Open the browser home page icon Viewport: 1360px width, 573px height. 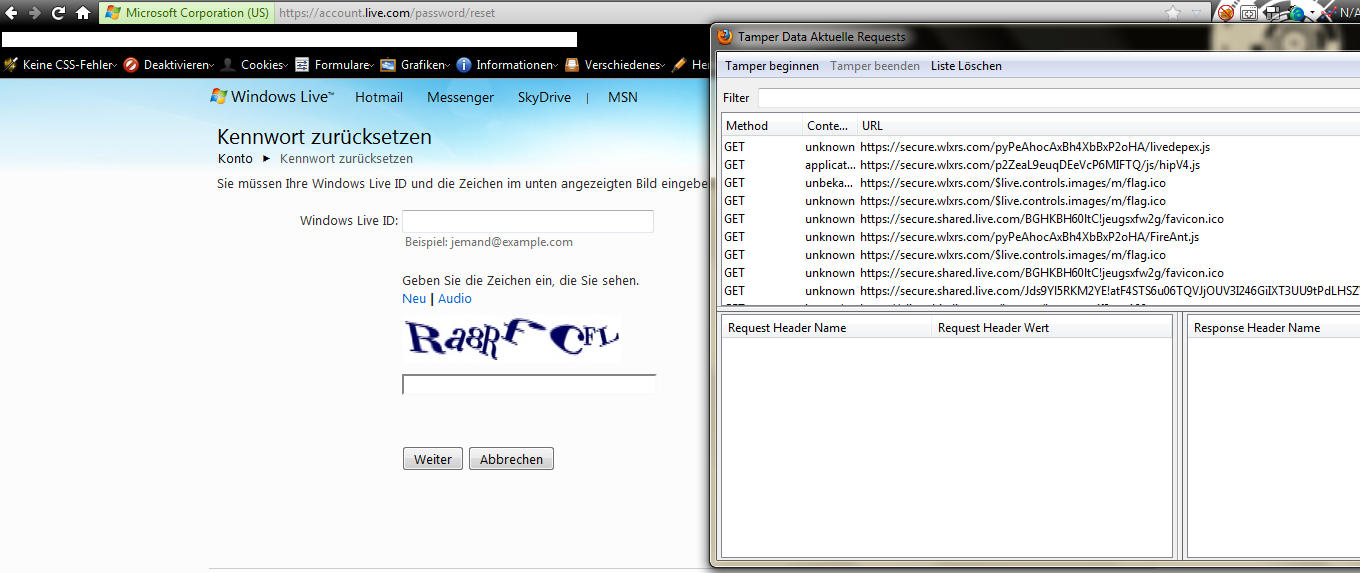83,13
